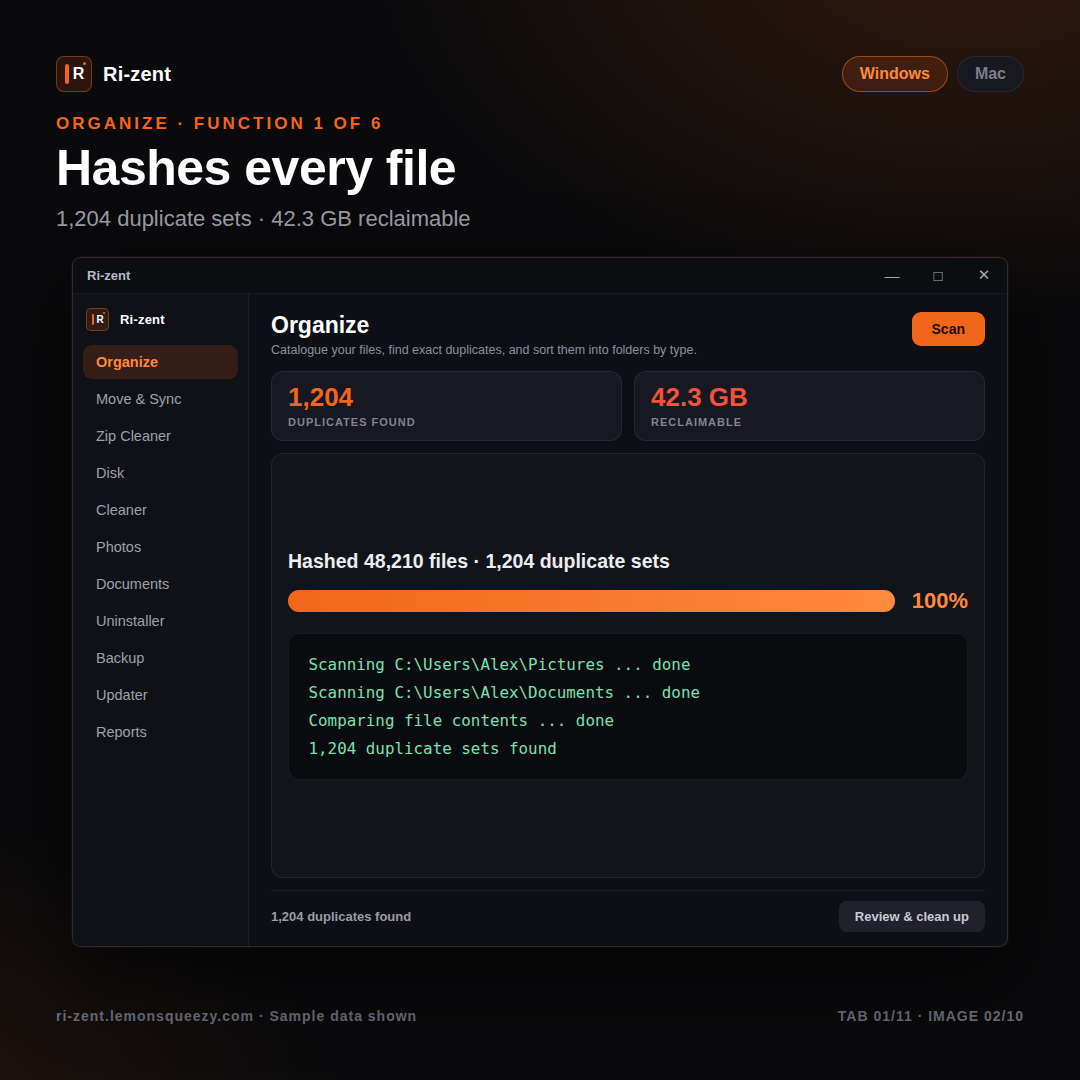Click the log line 'Scanning C:\Users\Alex\Pictures ... done'

[499, 665]
